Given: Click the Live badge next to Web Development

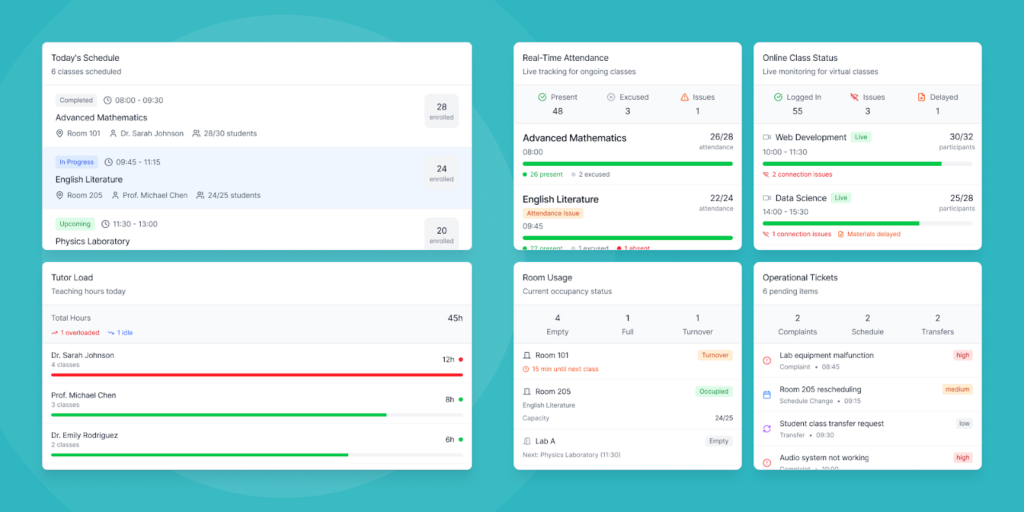Looking at the screenshot, I should pos(861,137).
